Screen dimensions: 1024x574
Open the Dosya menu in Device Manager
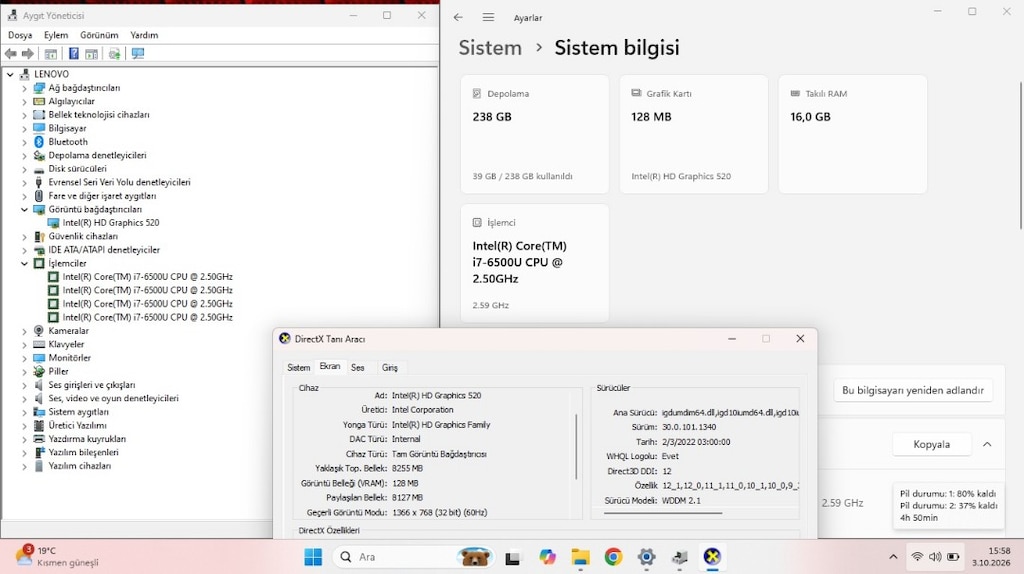coord(20,35)
